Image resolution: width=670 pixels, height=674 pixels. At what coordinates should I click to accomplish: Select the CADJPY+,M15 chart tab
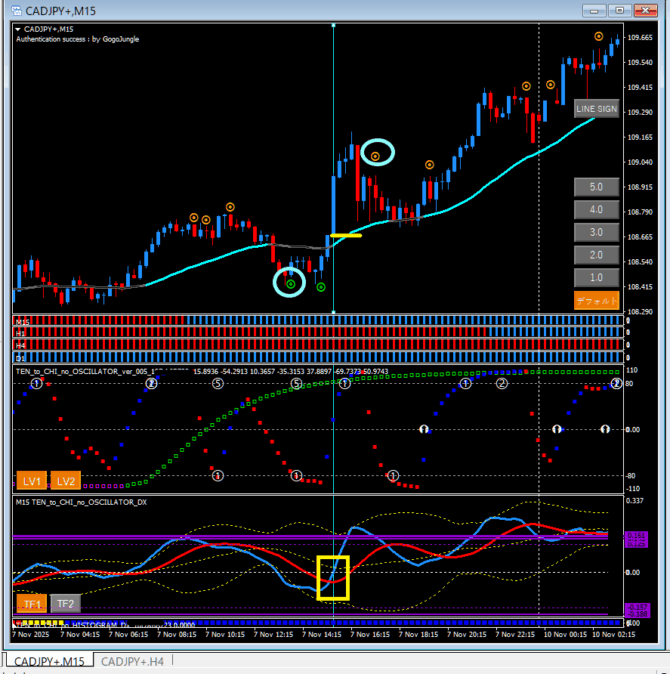pos(49,661)
